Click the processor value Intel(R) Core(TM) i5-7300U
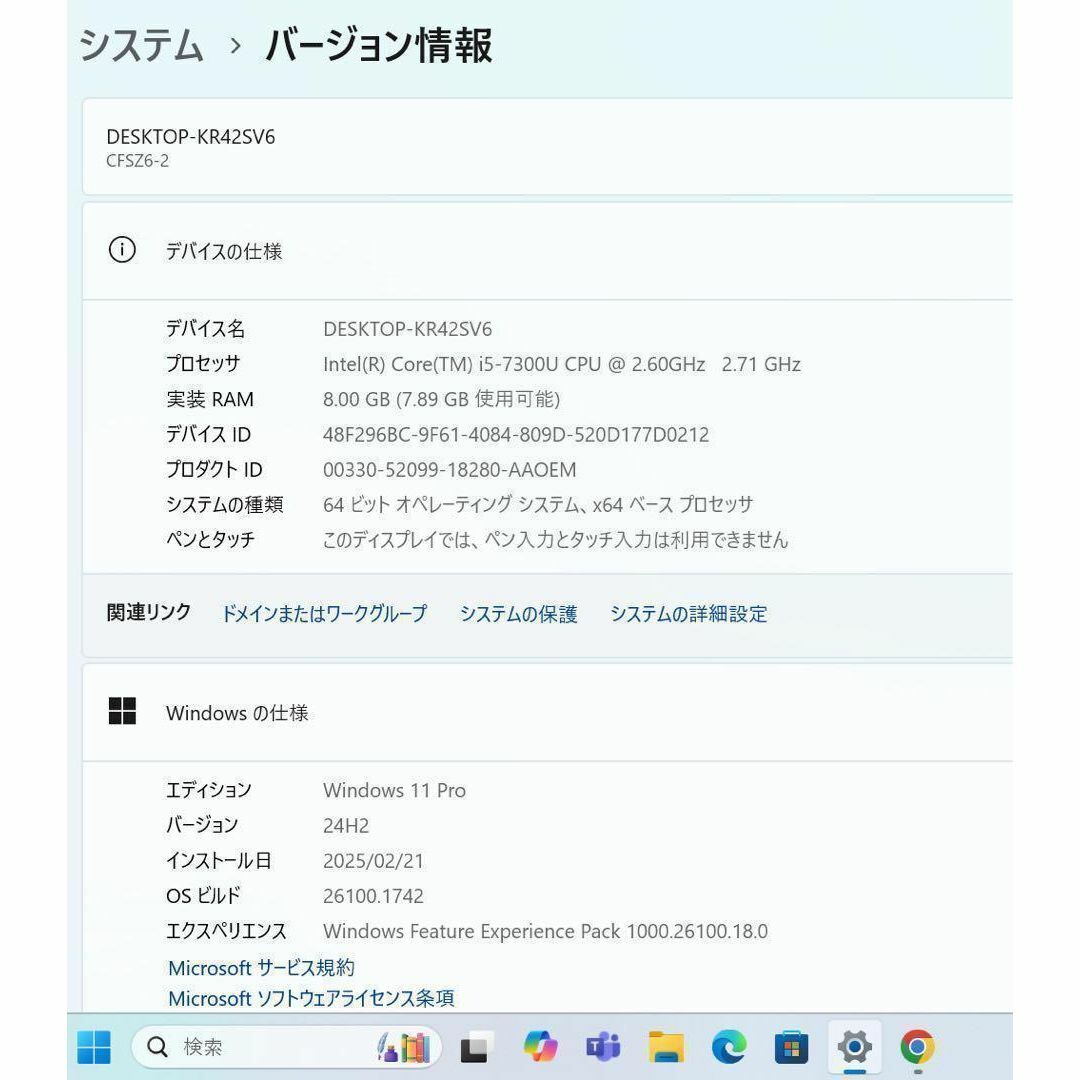 click(562, 364)
